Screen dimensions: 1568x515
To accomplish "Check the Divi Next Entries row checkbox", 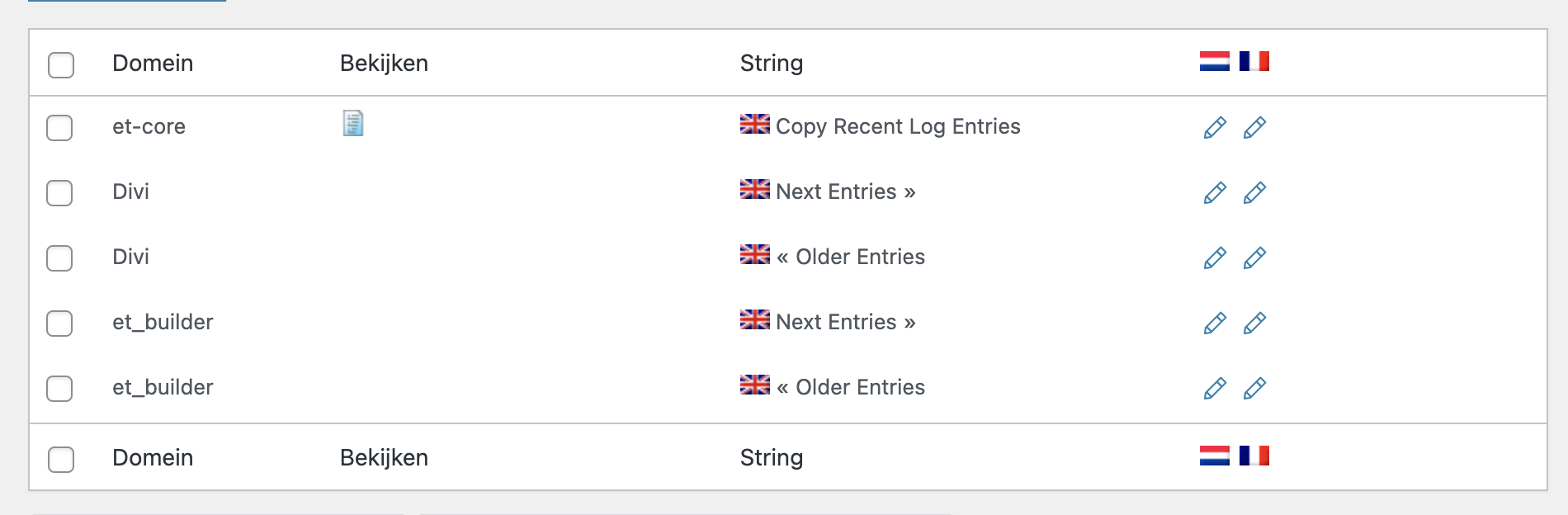I will point(59,193).
